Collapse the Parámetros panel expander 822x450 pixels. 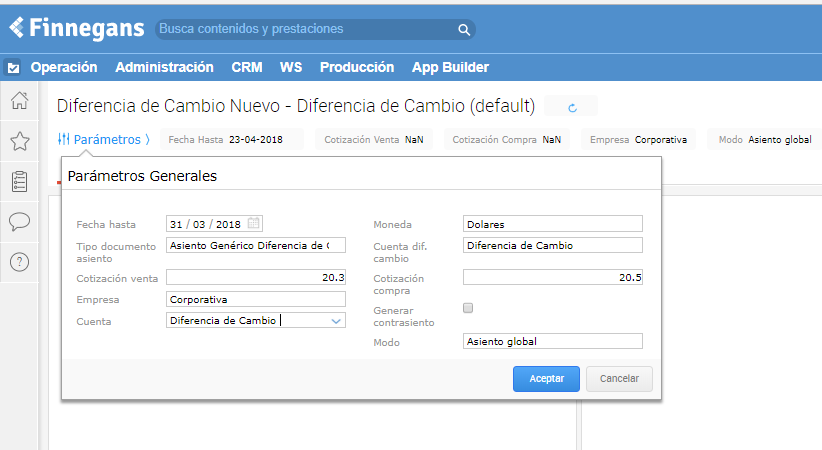coord(104,140)
